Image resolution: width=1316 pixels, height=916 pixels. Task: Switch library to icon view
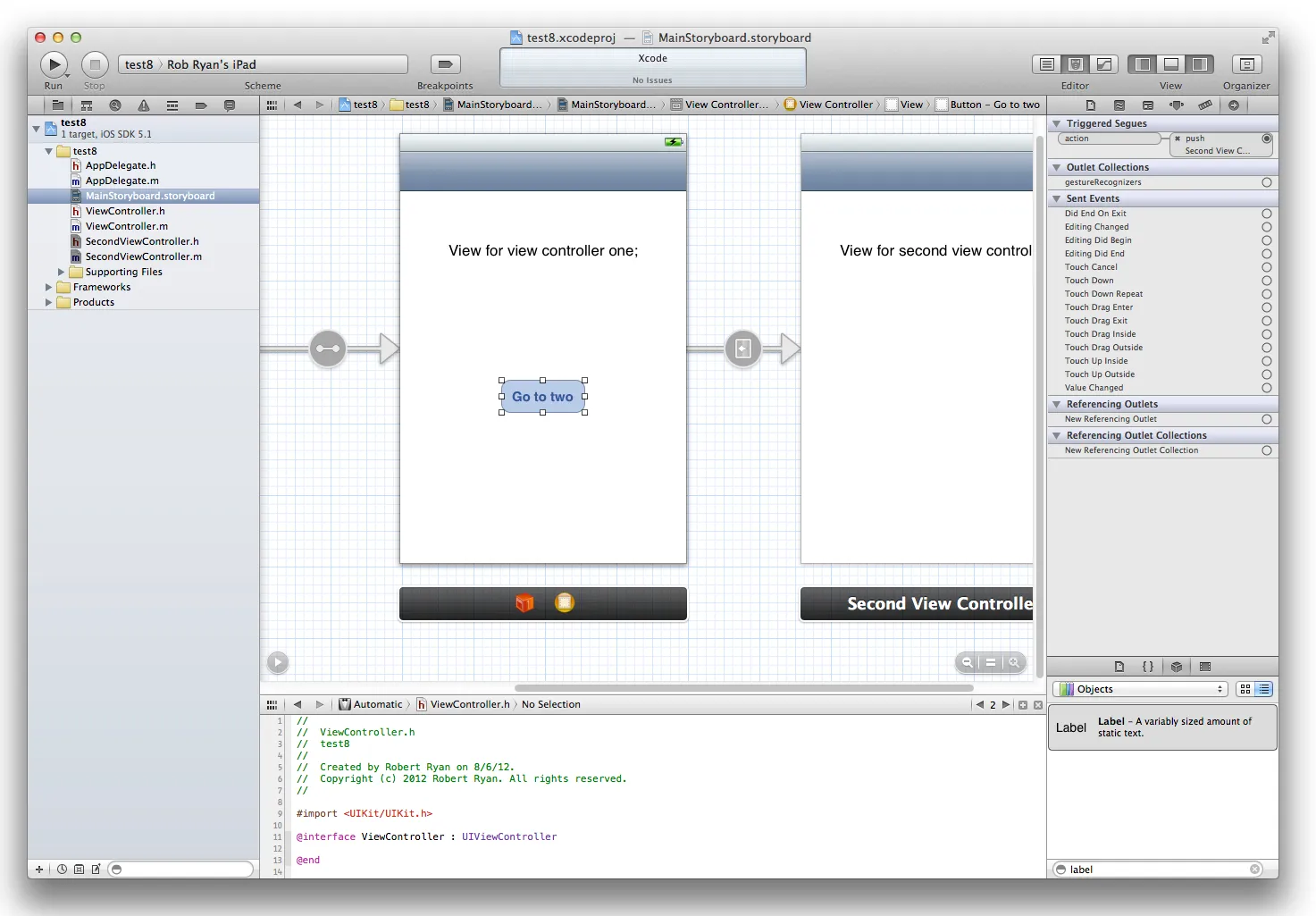coord(1245,689)
